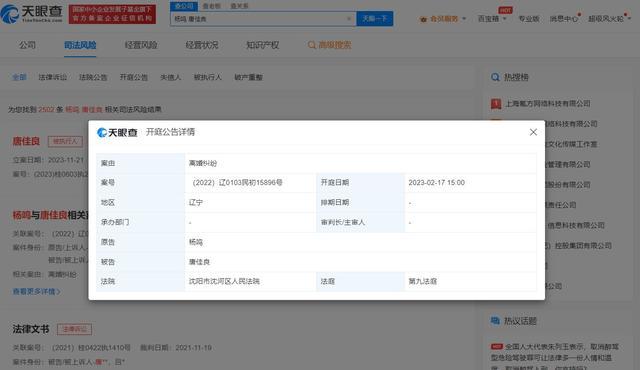640x370 pixels.
Task: Select the 法院公告 filter
Action: coord(93,77)
